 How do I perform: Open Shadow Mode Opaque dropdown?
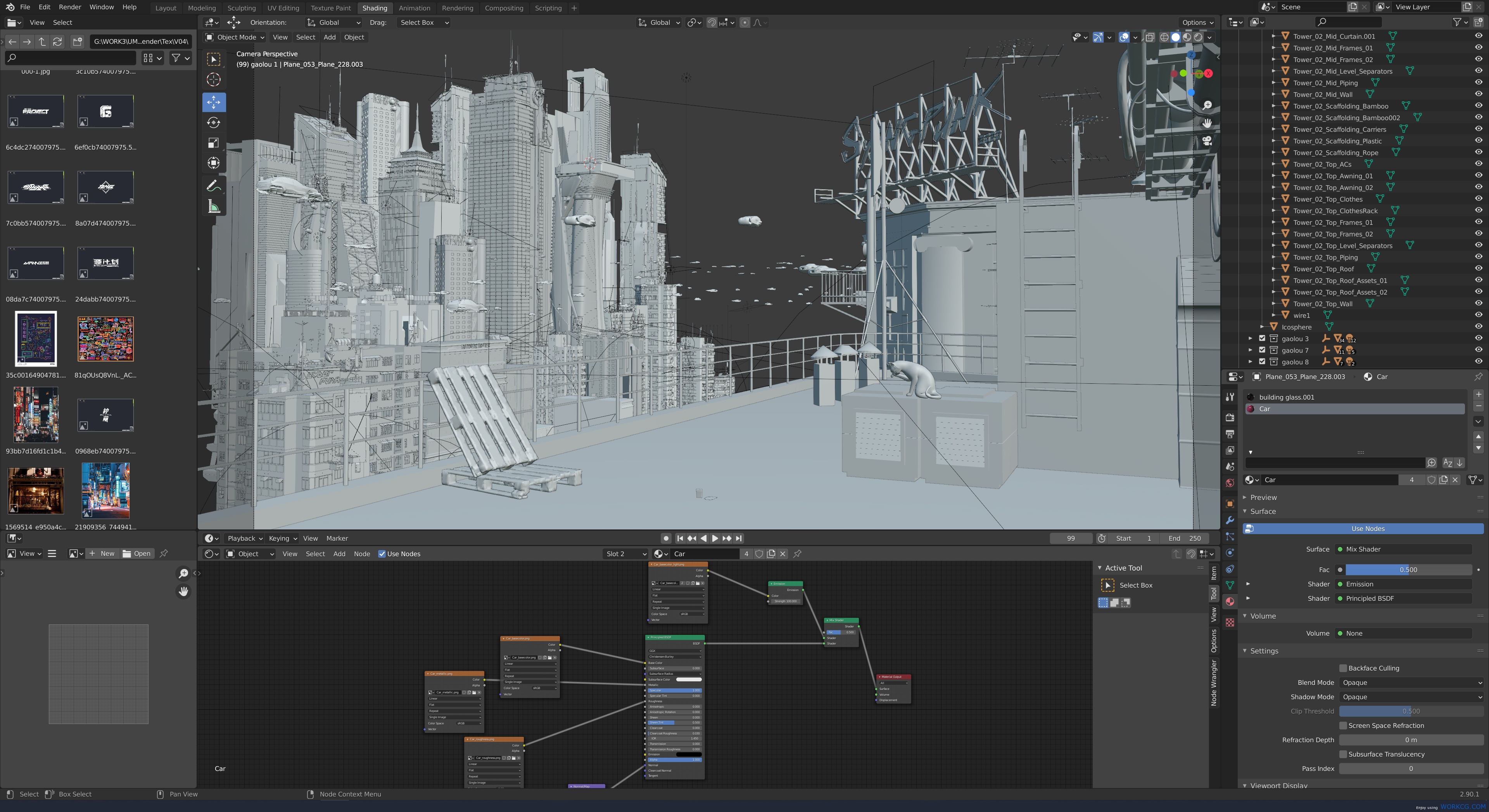pos(1411,697)
